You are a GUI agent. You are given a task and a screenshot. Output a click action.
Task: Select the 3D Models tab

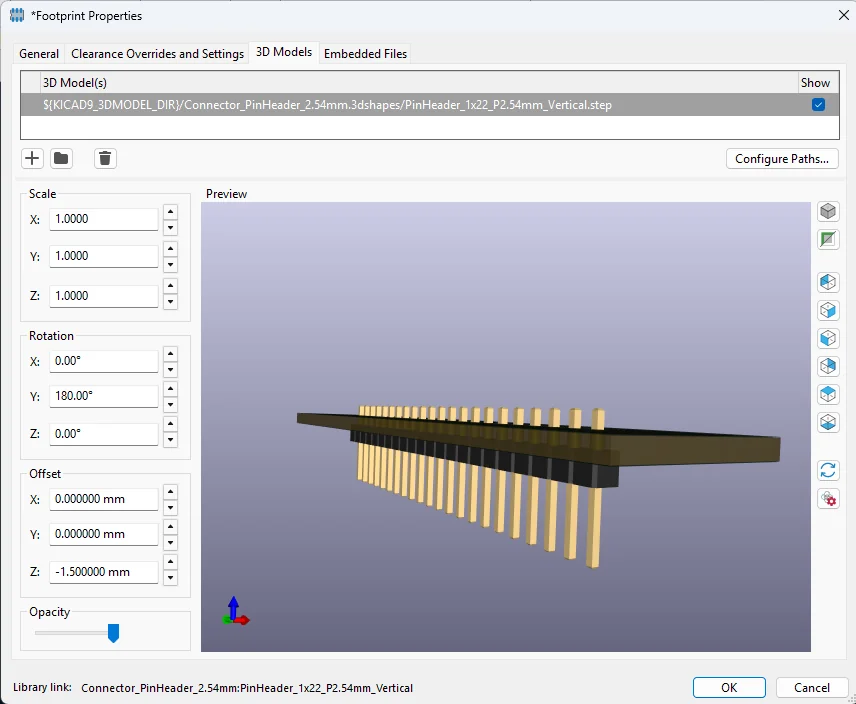(284, 52)
